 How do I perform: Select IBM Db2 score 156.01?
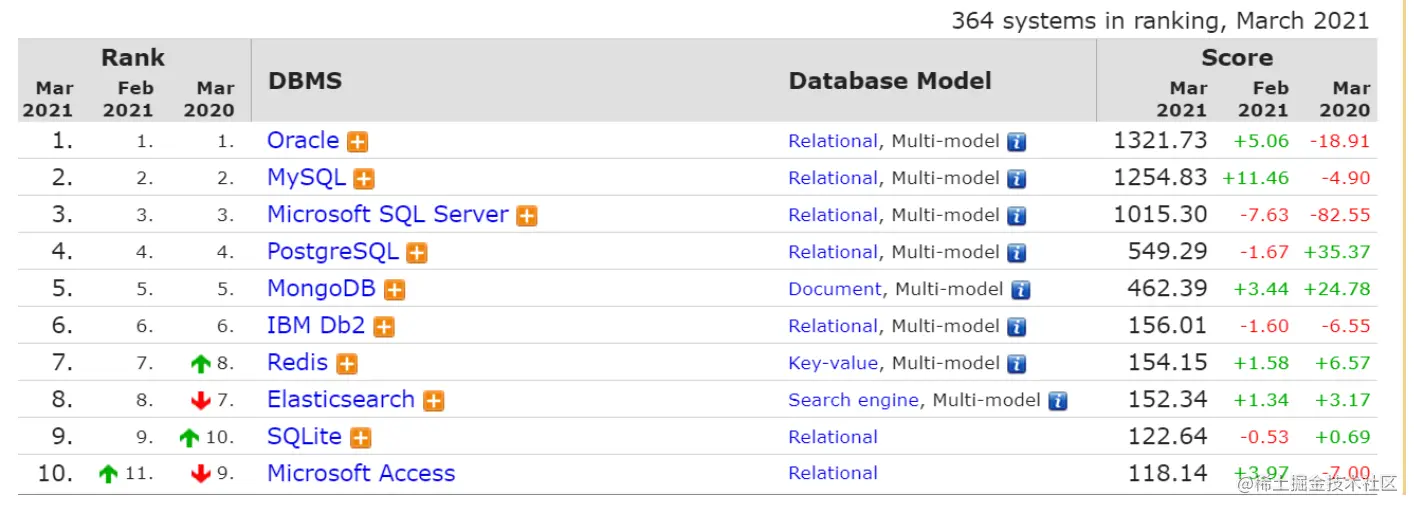[x=1168, y=326]
